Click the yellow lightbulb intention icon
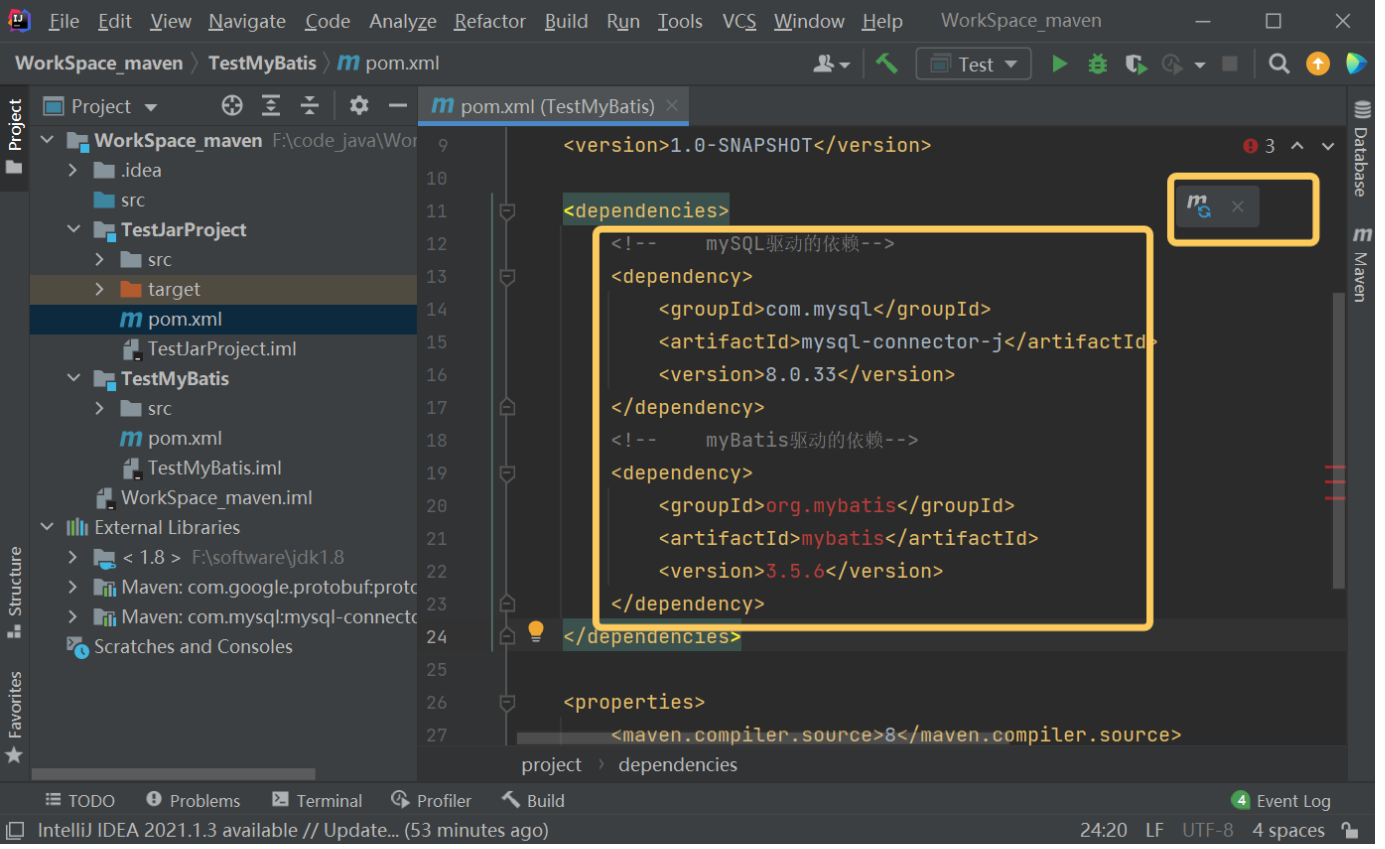 point(536,630)
